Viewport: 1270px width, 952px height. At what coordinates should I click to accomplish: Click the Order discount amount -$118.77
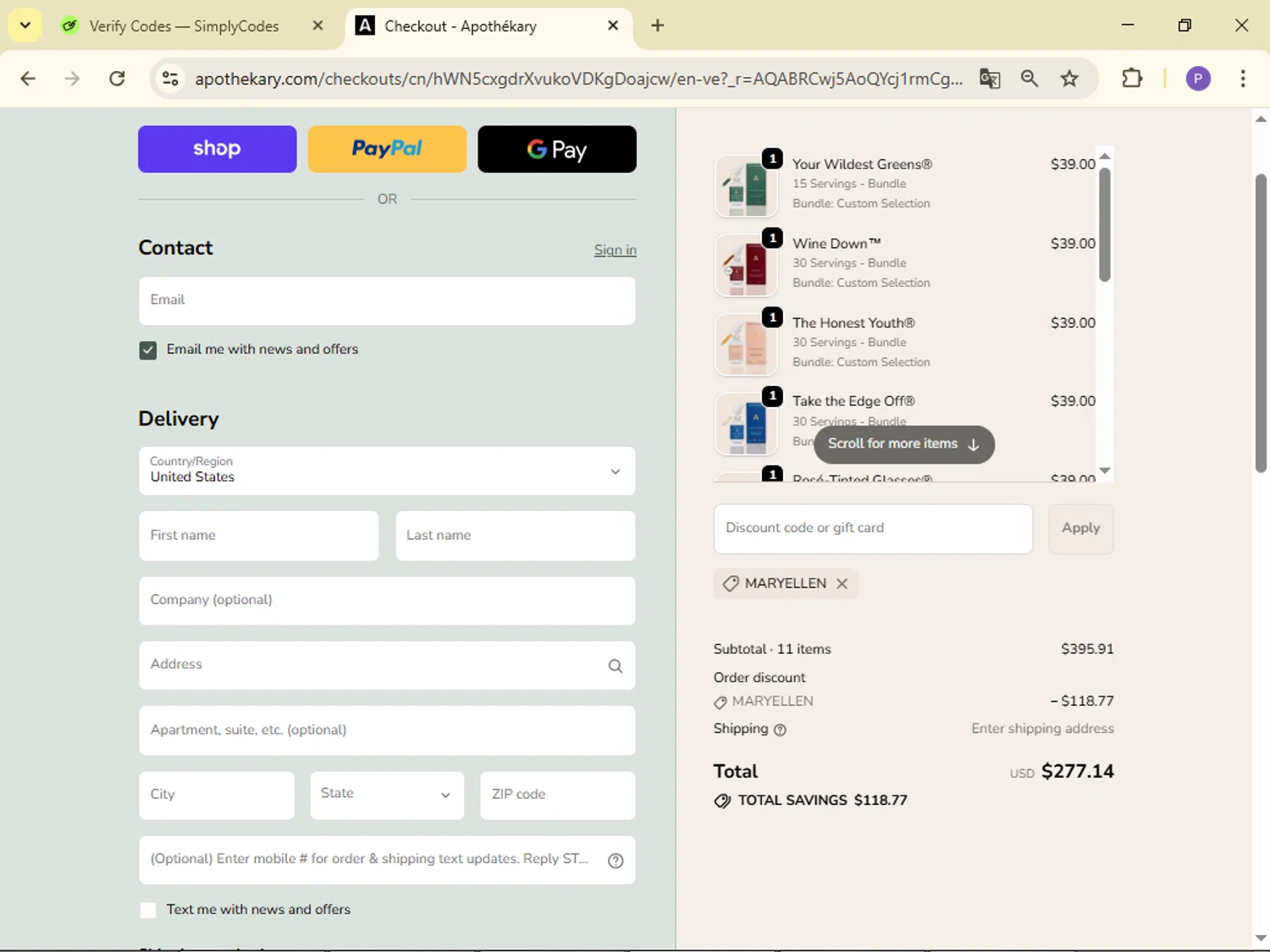[1082, 701]
